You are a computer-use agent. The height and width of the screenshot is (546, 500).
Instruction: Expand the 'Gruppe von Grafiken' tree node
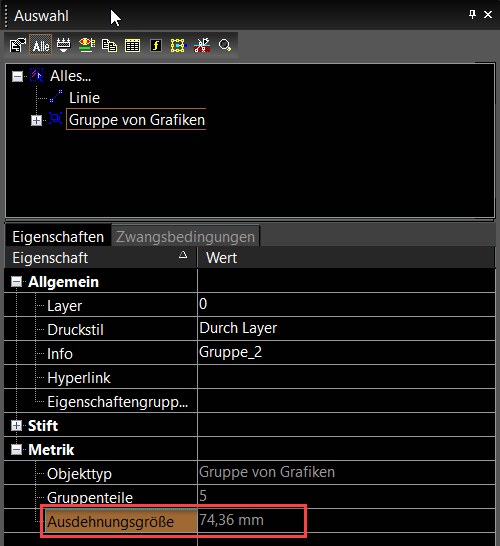[x=36, y=120]
